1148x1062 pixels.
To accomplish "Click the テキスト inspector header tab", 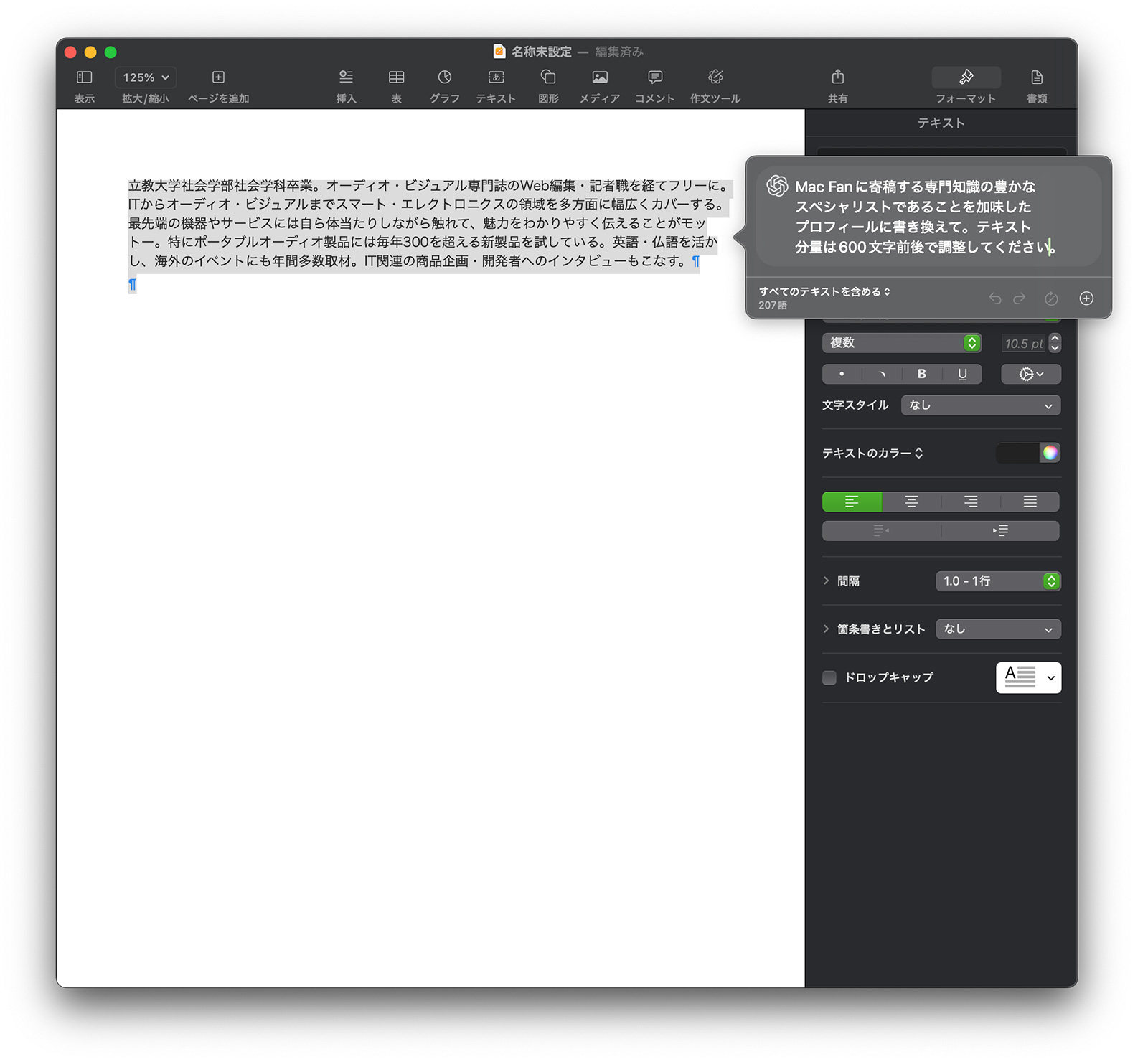I will pos(941,123).
